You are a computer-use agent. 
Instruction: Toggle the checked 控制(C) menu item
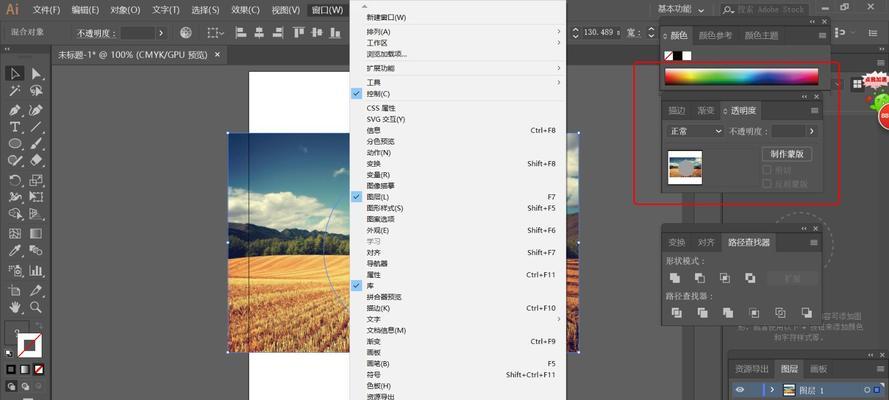(x=458, y=93)
